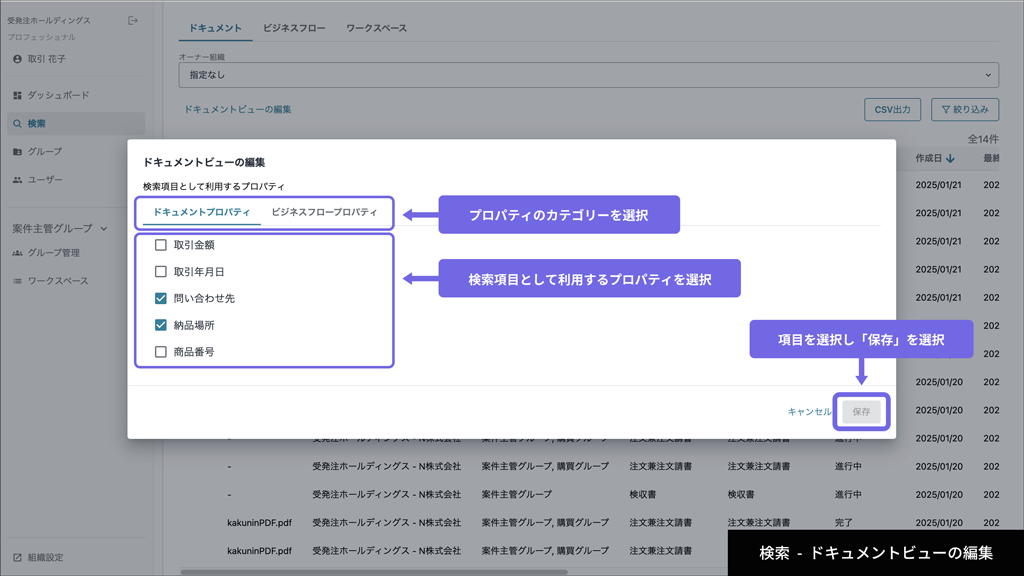Click the 案件主管グループ cell in 検収書 row
This screenshot has width=1024, height=576.
(517, 494)
